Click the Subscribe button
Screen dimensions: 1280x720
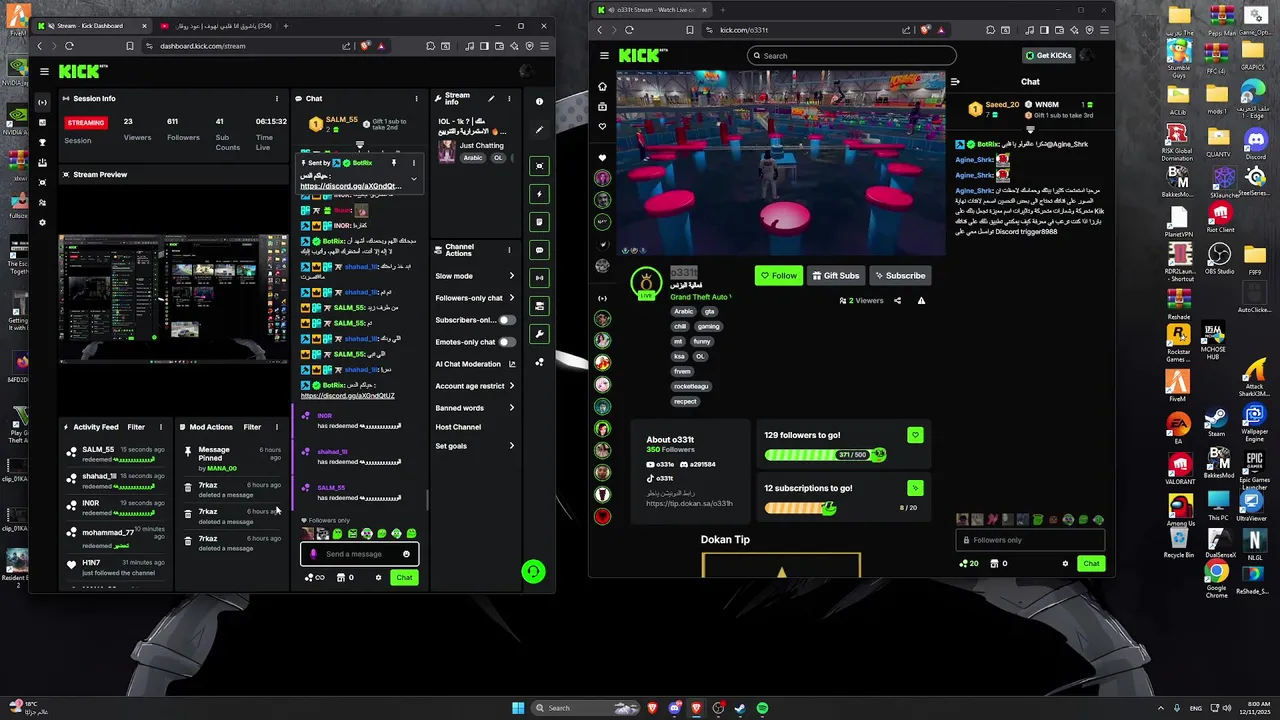(900, 276)
